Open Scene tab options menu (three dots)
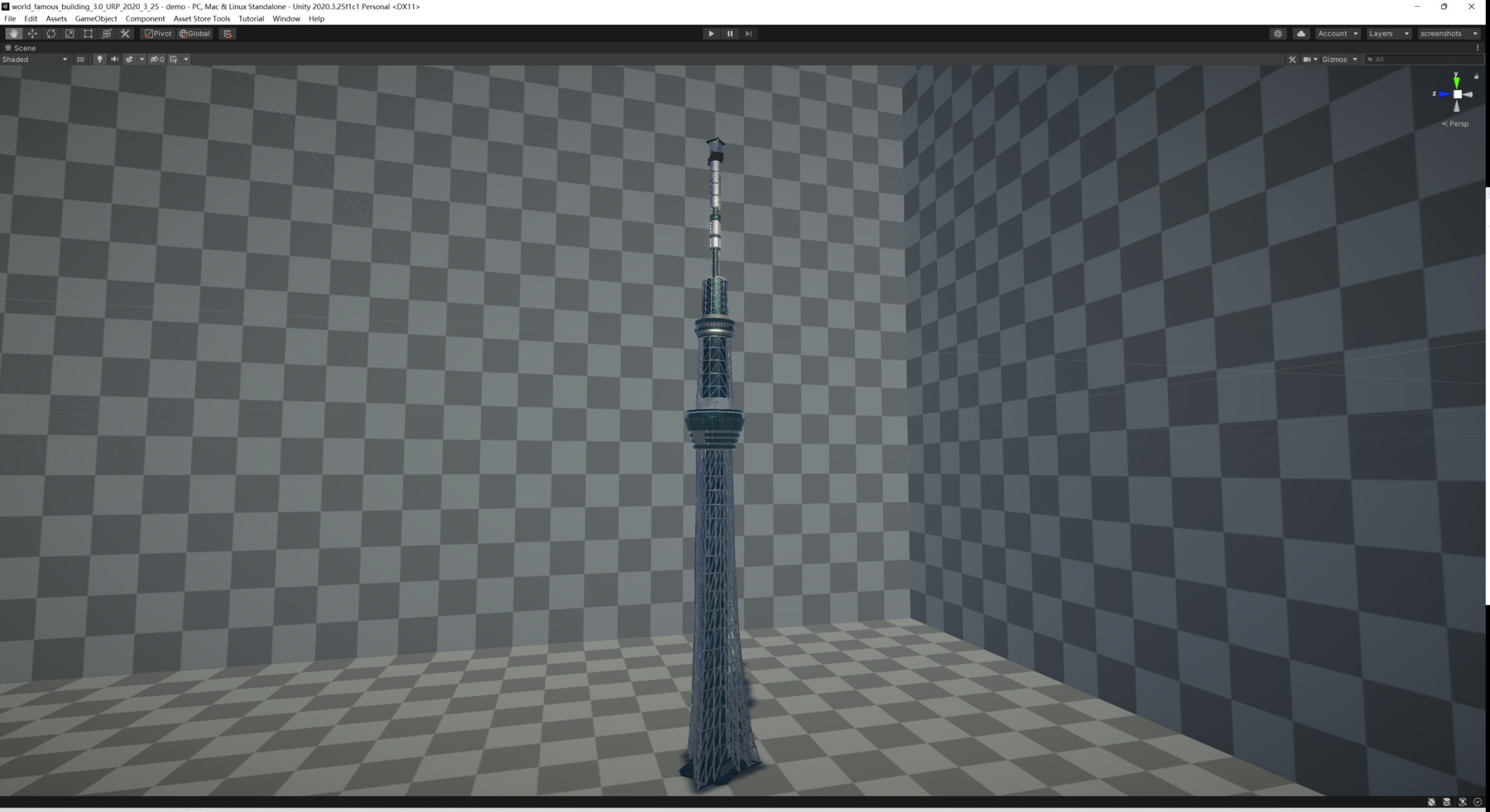The width and height of the screenshot is (1490, 812). (x=1478, y=48)
